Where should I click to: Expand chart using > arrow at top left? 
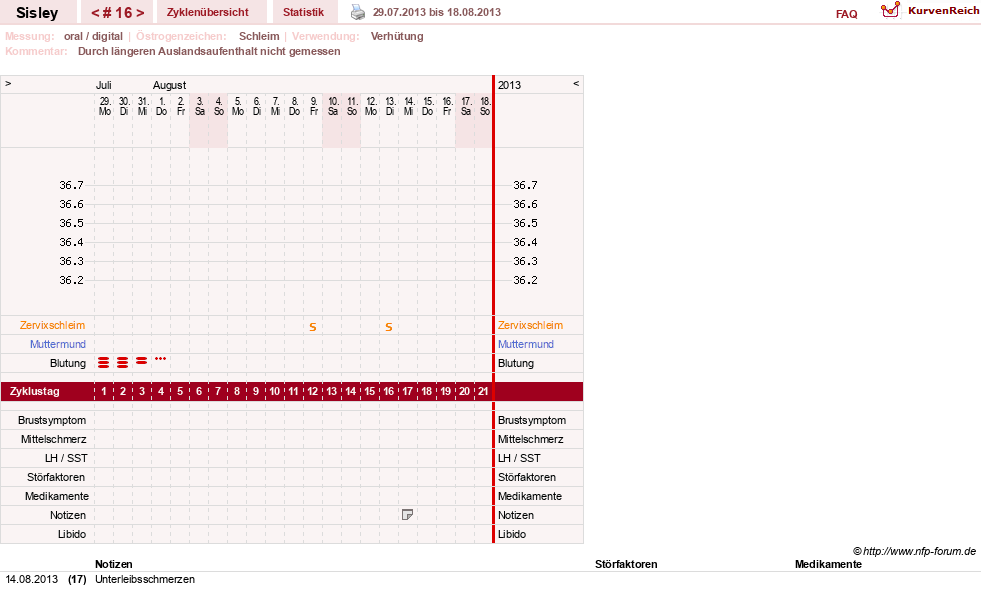(x=8, y=83)
